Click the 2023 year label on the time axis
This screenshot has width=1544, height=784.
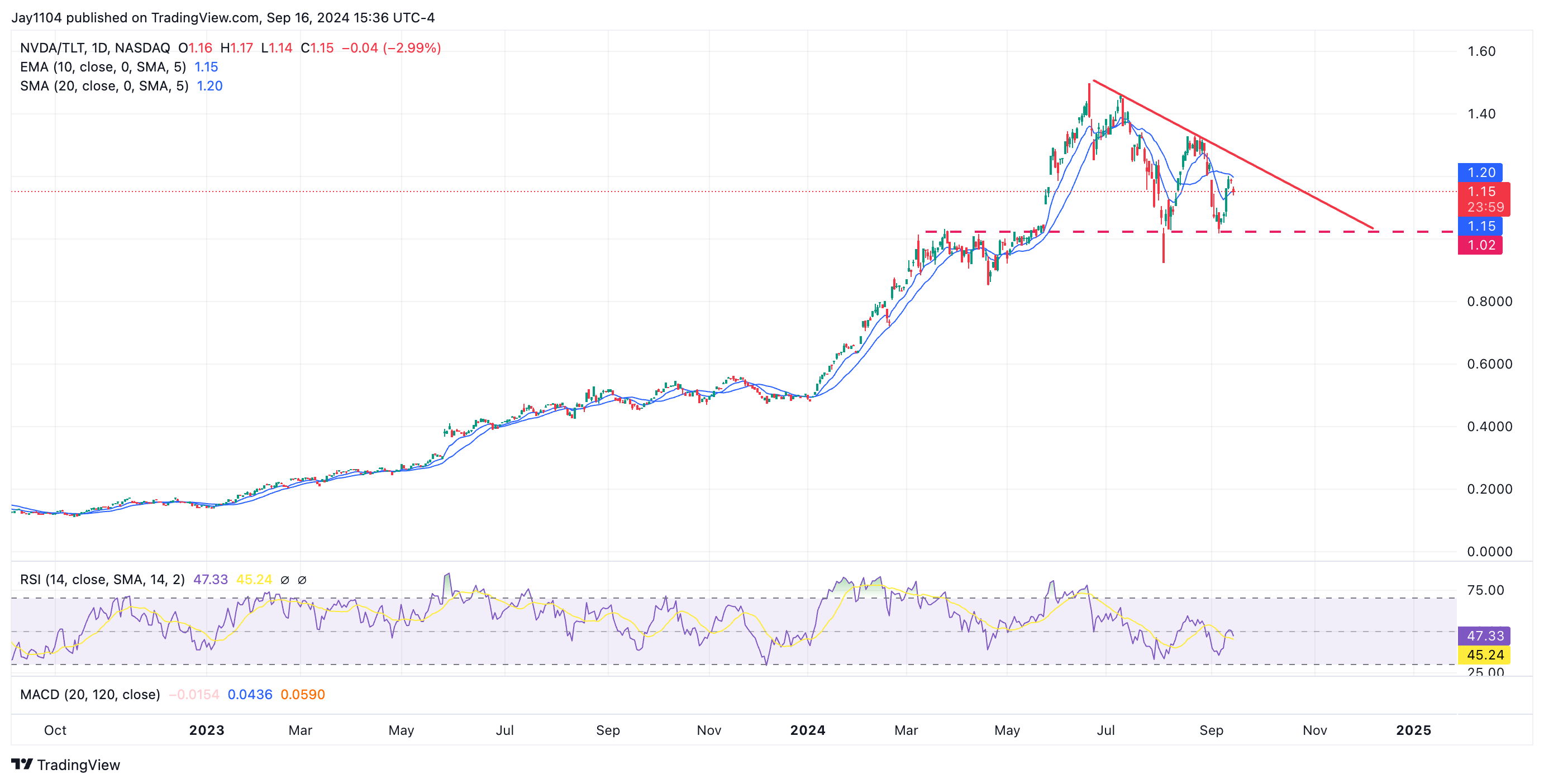point(207,731)
